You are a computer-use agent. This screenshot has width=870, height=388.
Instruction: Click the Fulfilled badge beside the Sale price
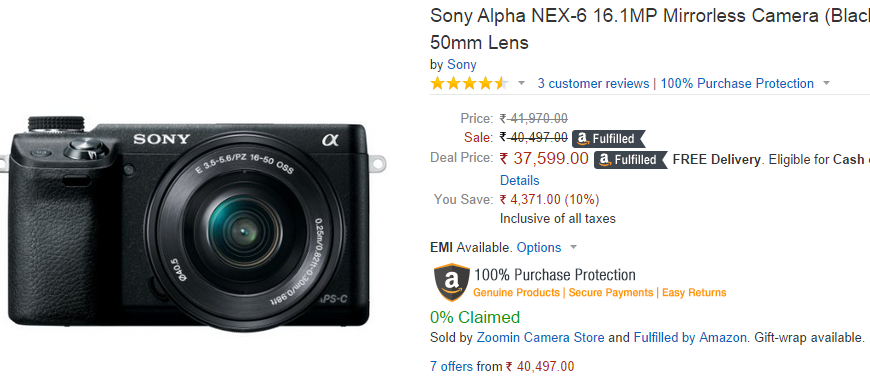pyautogui.click(x=609, y=138)
